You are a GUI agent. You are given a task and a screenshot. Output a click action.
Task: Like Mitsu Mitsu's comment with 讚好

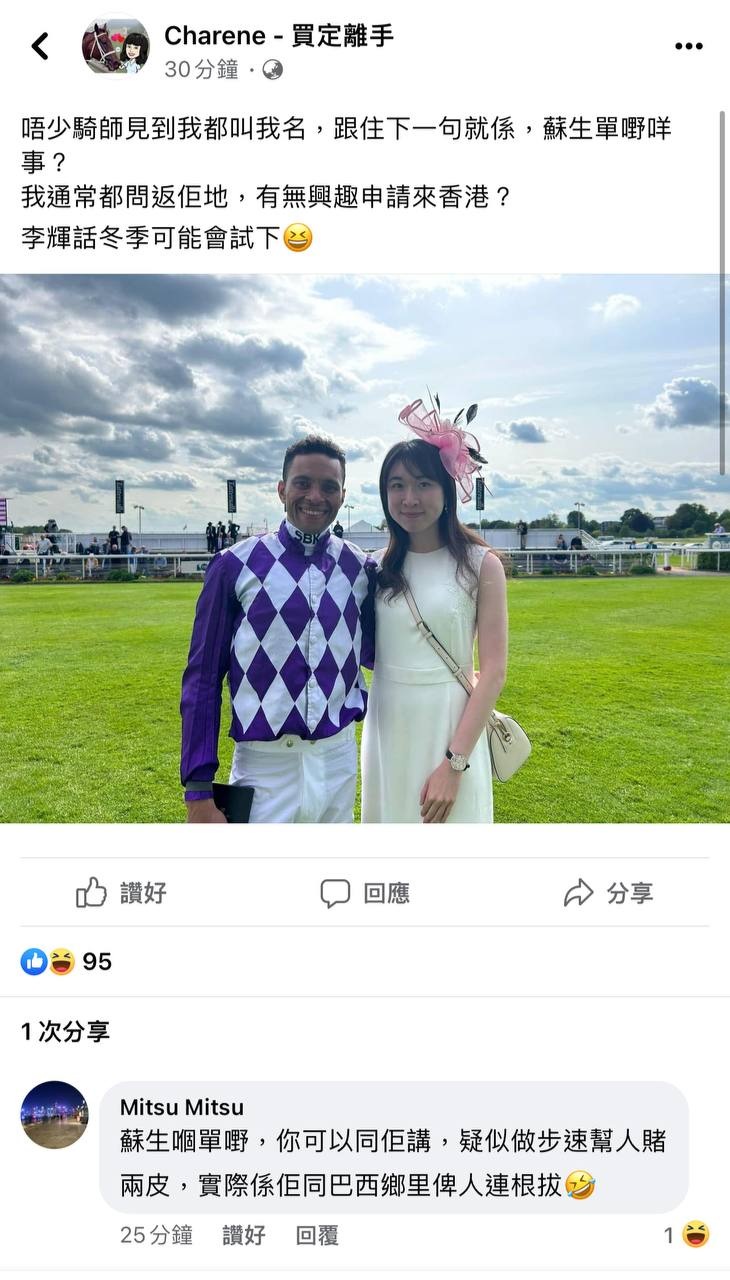tap(244, 1235)
